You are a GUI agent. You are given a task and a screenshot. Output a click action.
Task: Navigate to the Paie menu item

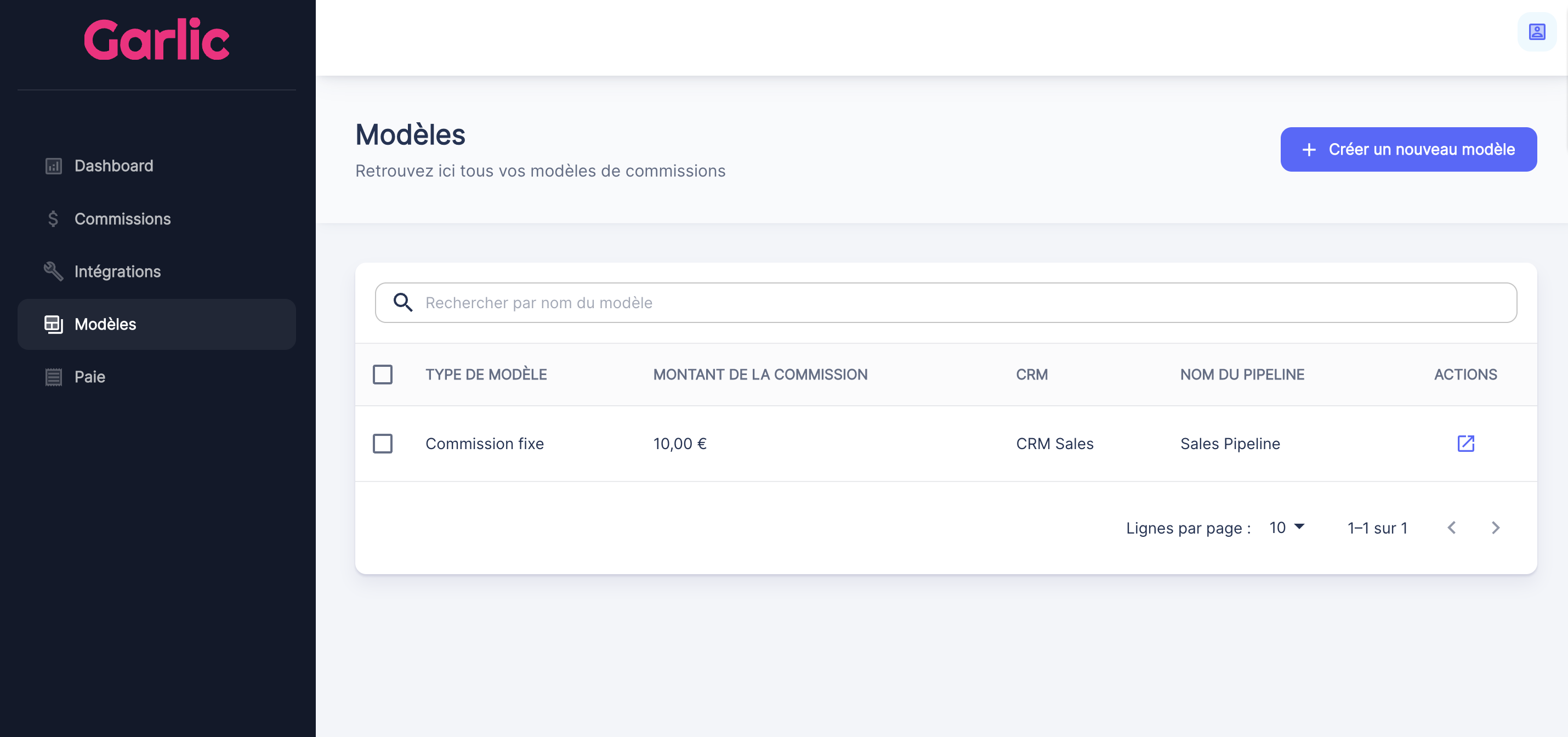(89, 377)
